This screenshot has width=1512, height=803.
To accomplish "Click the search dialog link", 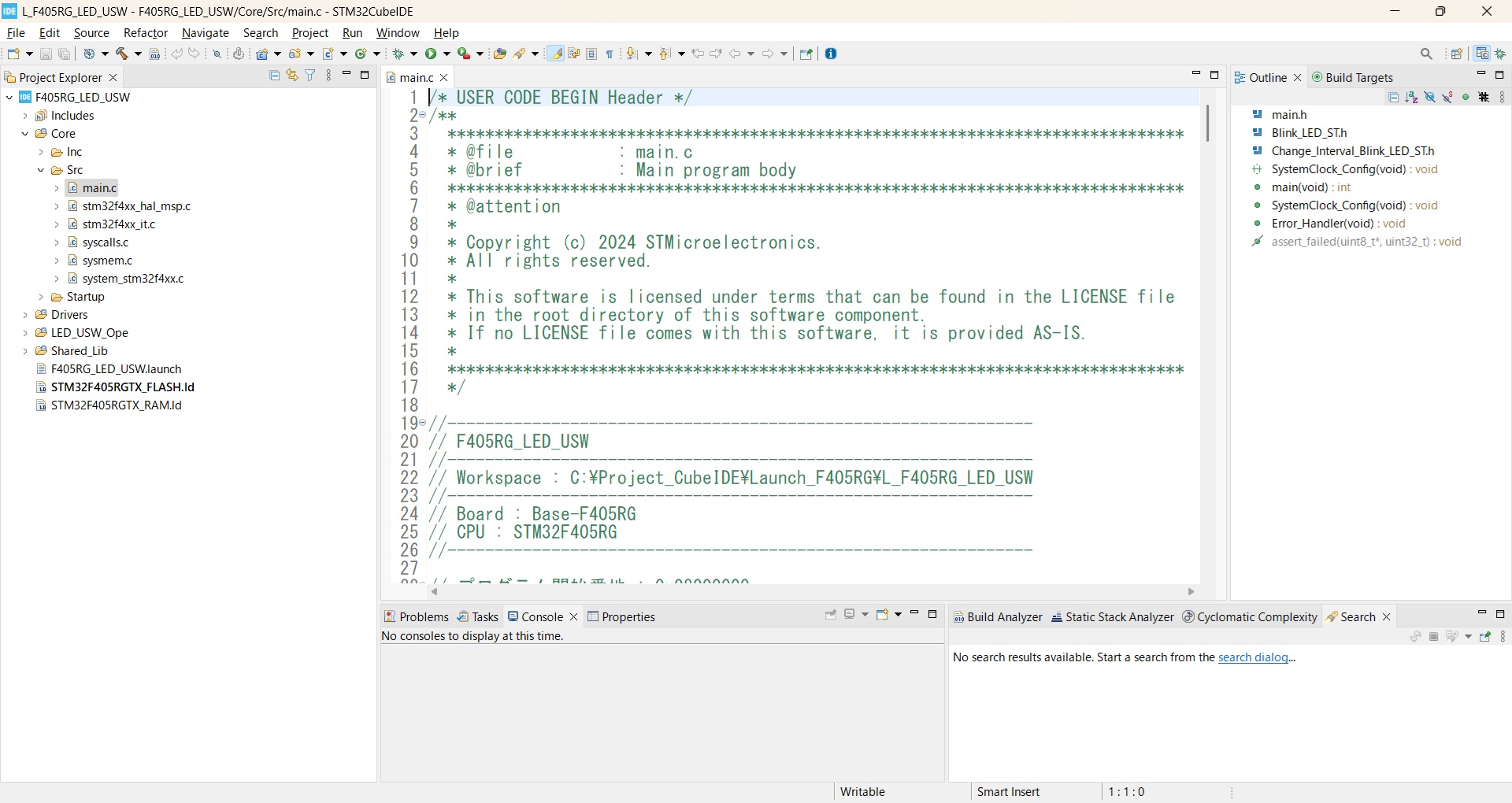I will pyautogui.click(x=1254, y=657).
